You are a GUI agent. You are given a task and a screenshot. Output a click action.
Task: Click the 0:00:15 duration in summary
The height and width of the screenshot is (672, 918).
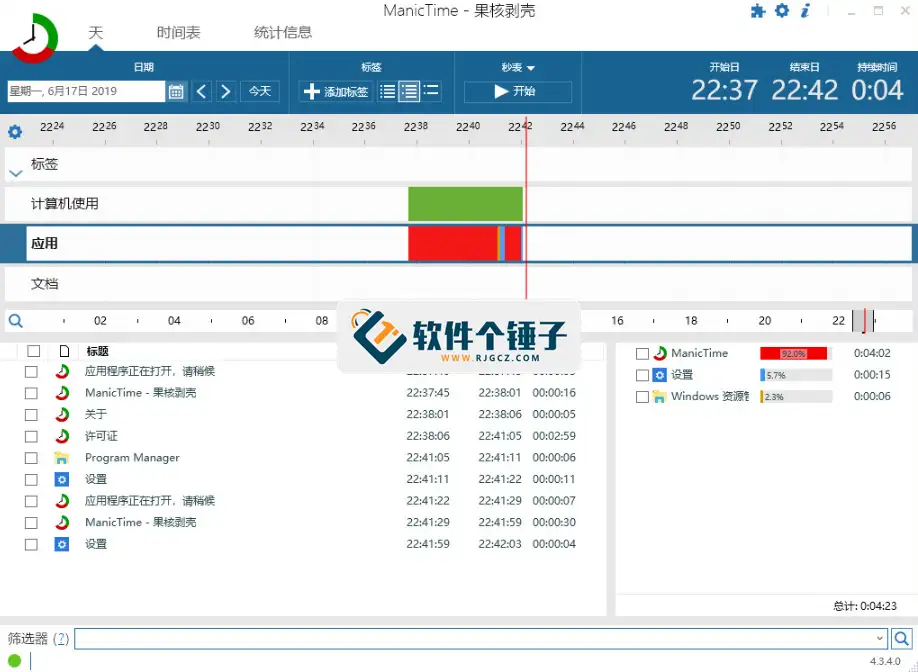click(x=872, y=375)
